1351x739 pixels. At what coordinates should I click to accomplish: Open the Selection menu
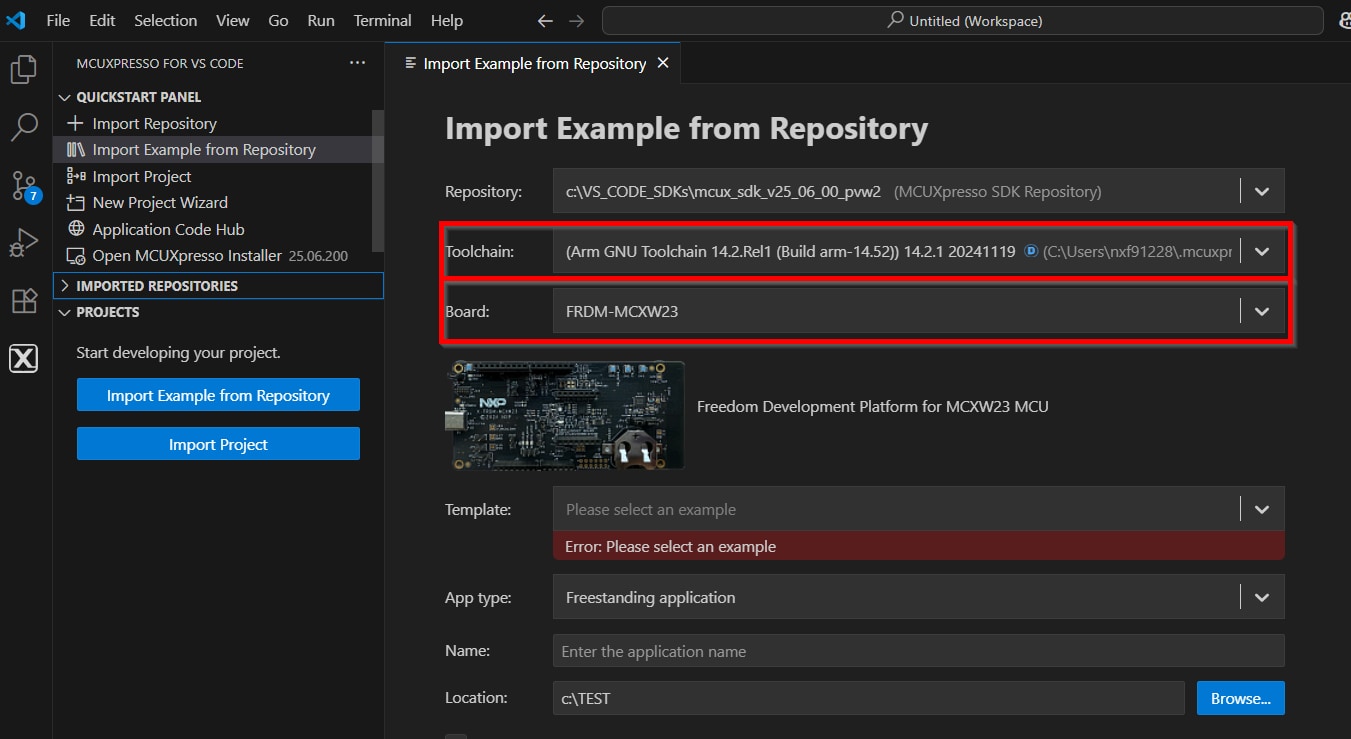(x=165, y=20)
